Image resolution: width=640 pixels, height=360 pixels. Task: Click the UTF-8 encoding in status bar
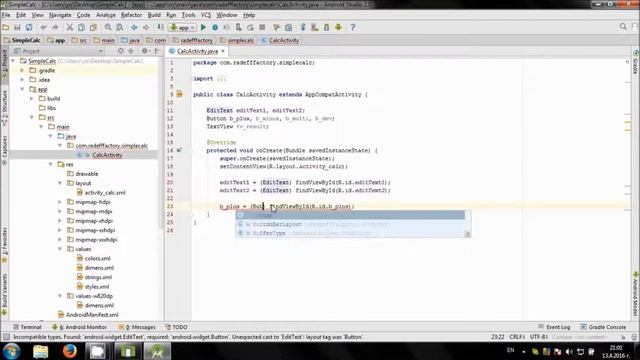click(x=538, y=337)
